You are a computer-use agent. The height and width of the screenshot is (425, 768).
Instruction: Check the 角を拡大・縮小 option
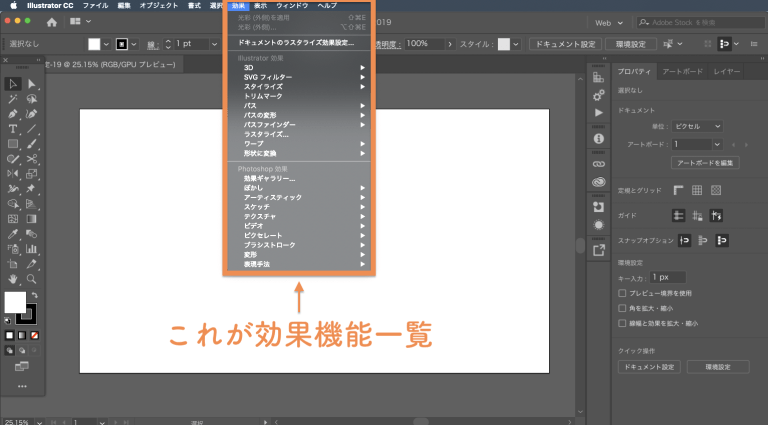click(622, 308)
